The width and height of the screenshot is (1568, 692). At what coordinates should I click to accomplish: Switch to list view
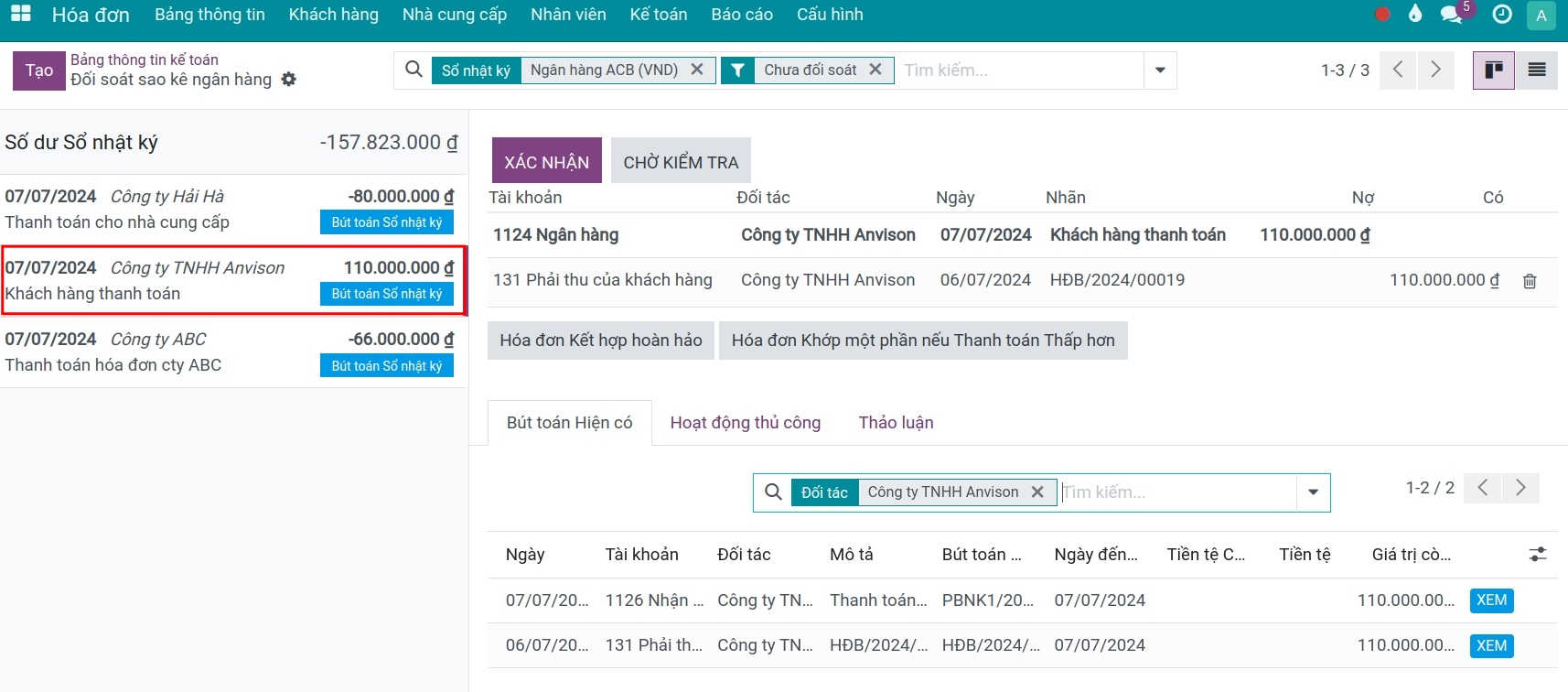(x=1537, y=70)
